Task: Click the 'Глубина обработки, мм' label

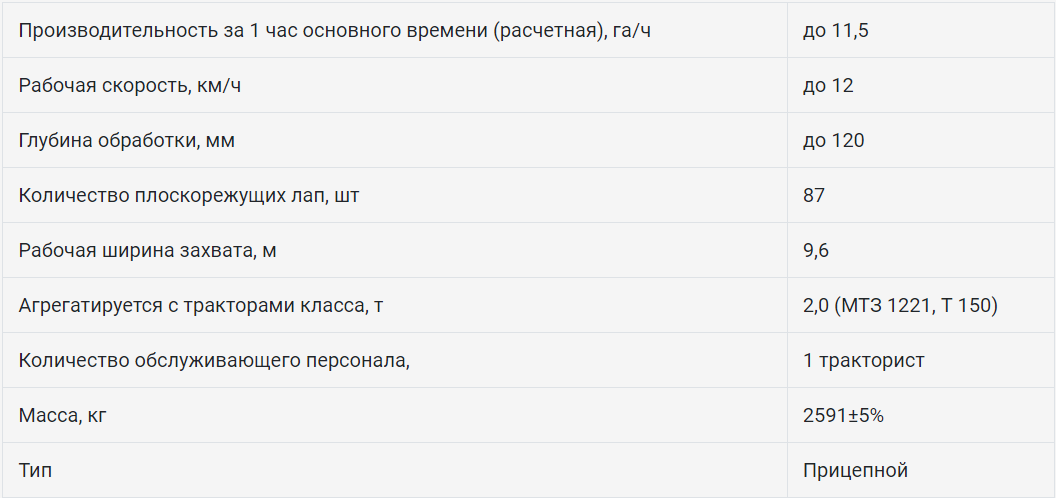Action: [127, 140]
